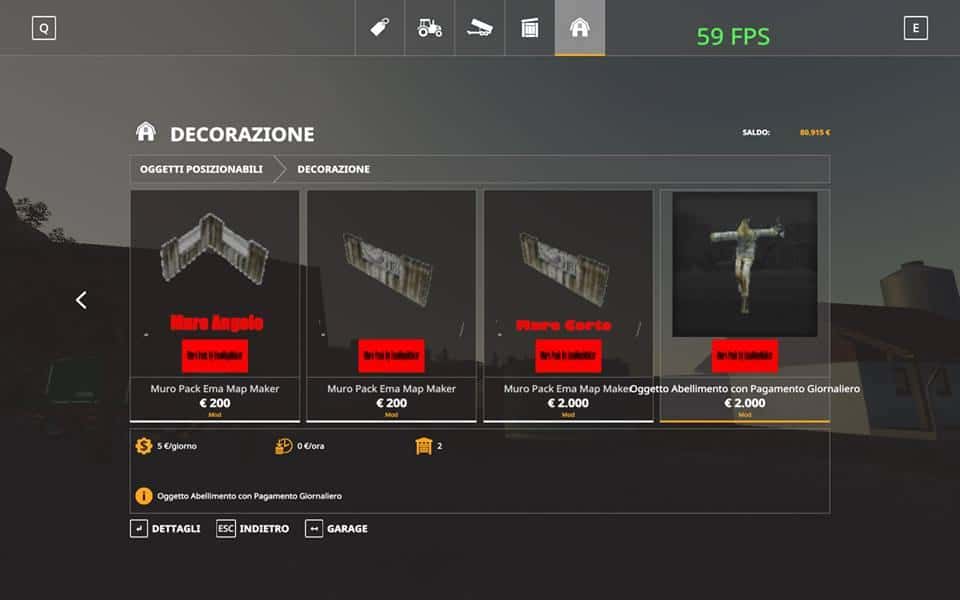Open the container objects category icon

tap(530, 28)
